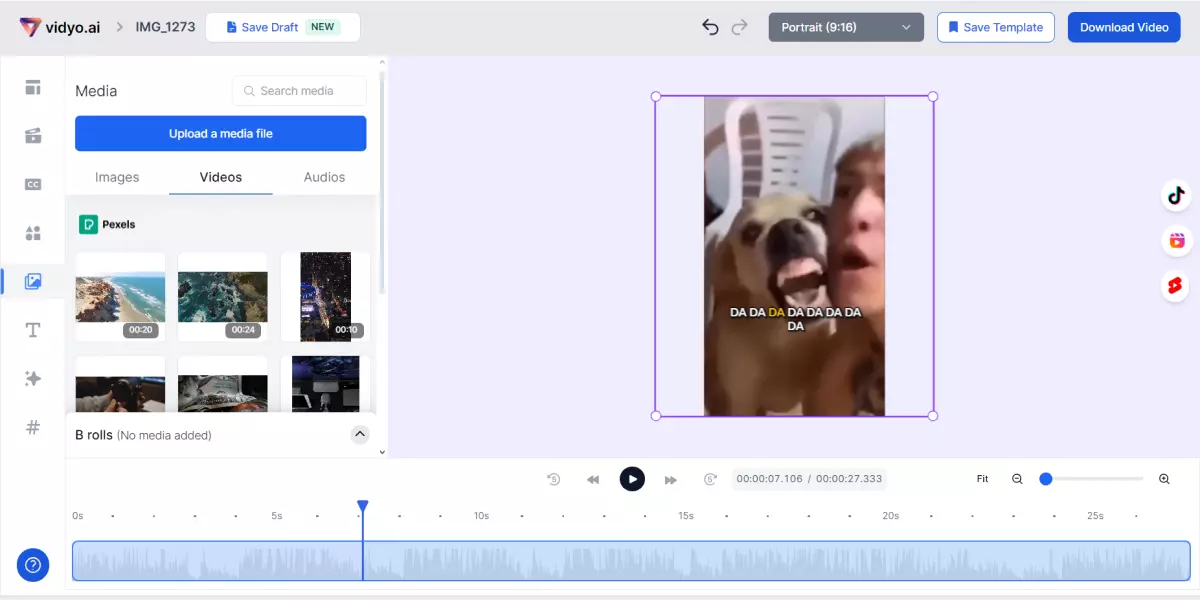Screen dimensions: 1200x600
Task: Open the templates layout sidebar icon
Action: click(x=33, y=88)
